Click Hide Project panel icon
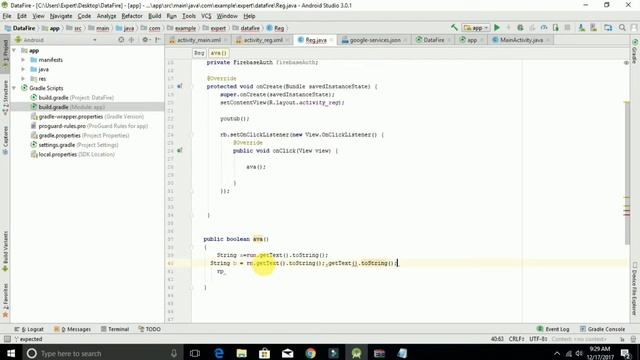 click(x=158, y=40)
